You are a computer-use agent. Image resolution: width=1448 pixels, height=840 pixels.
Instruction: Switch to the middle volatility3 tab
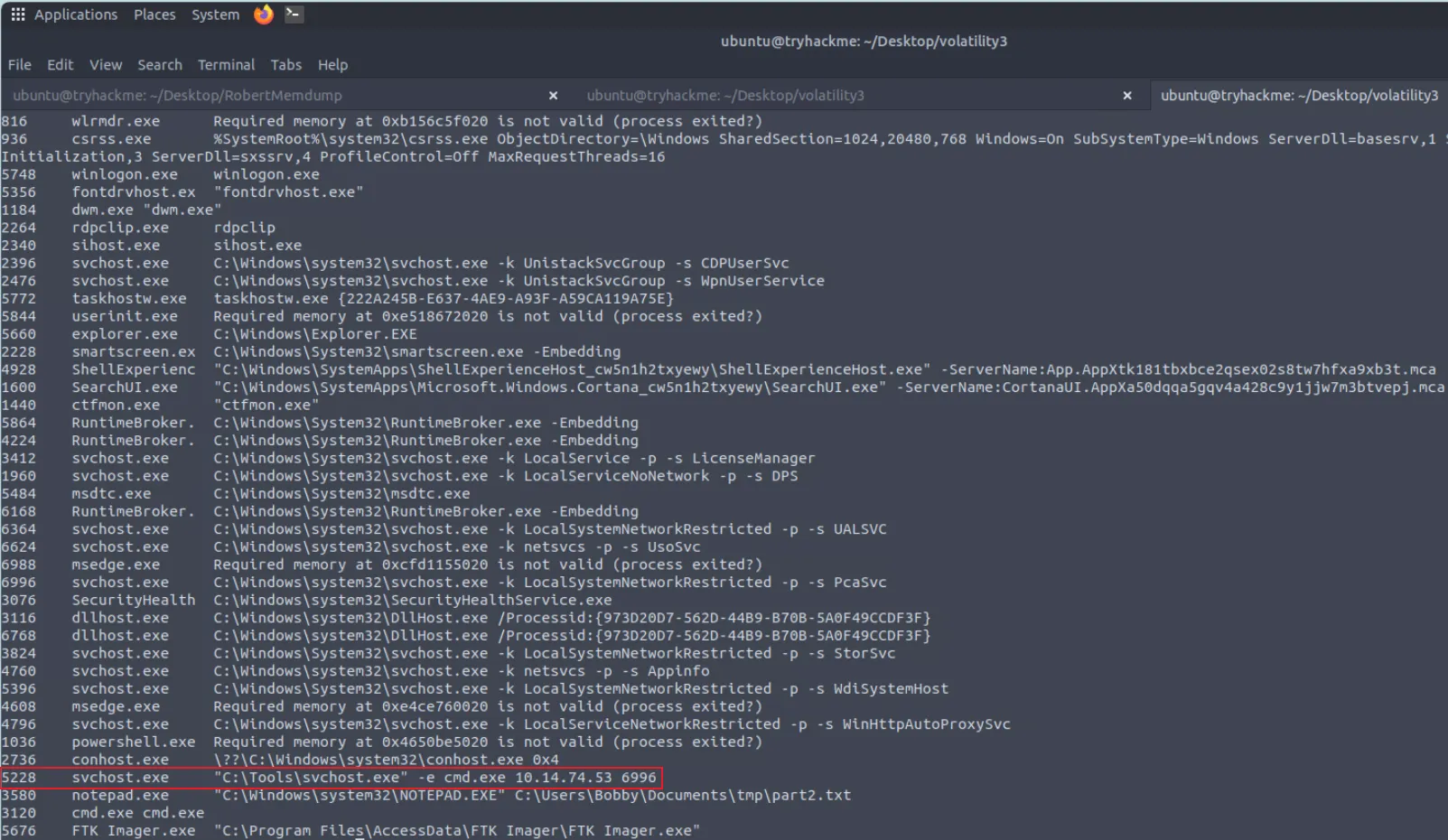click(813, 96)
